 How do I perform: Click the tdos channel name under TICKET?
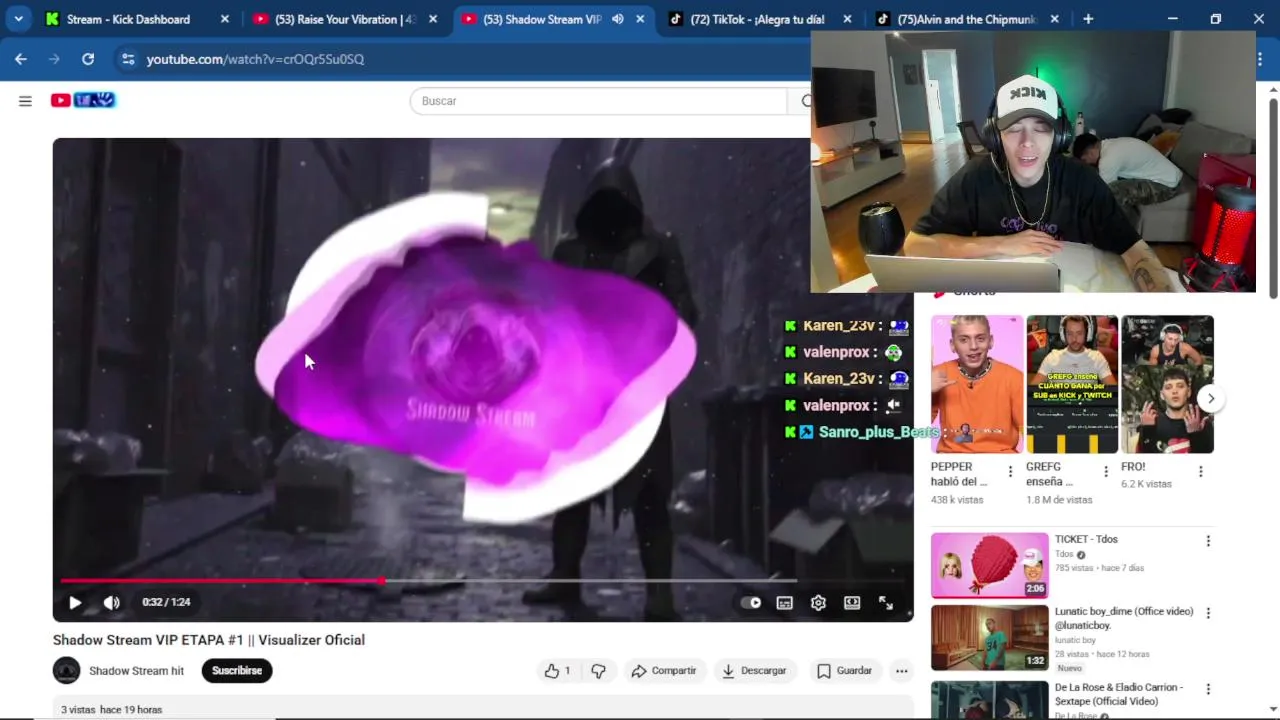point(1064,555)
